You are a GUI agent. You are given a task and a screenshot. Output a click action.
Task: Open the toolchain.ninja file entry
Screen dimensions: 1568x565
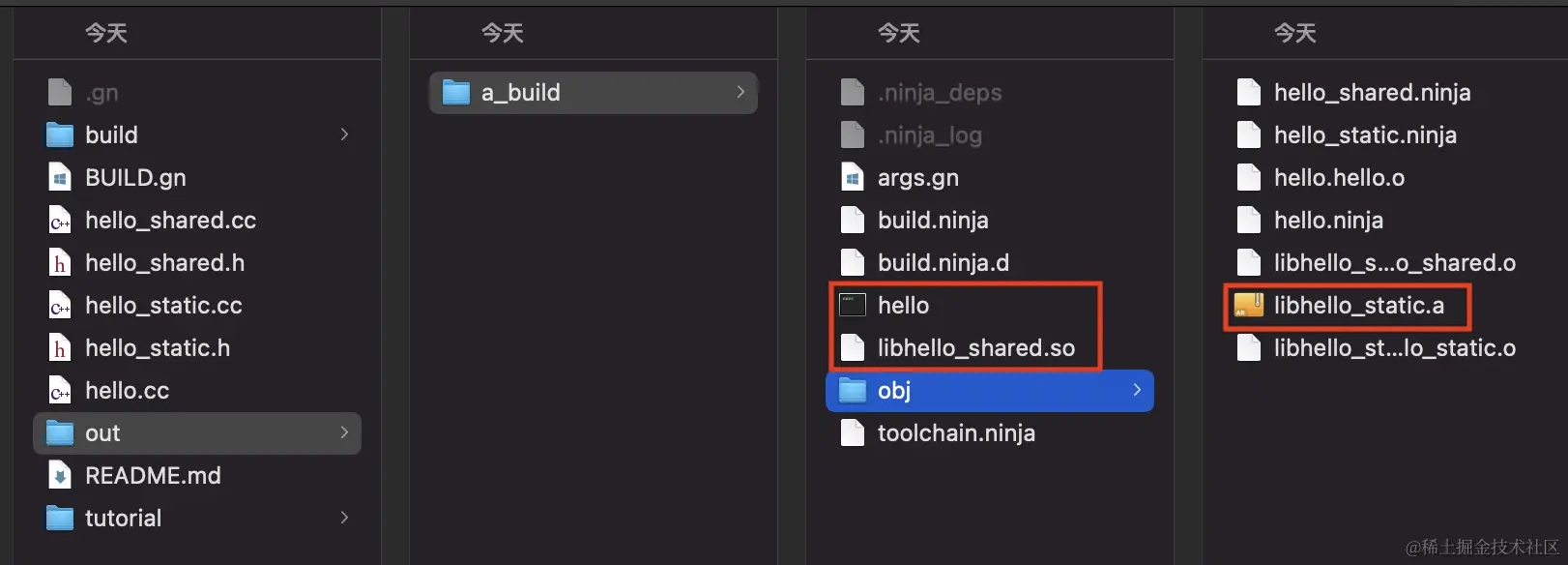click(x=956, y=432)
